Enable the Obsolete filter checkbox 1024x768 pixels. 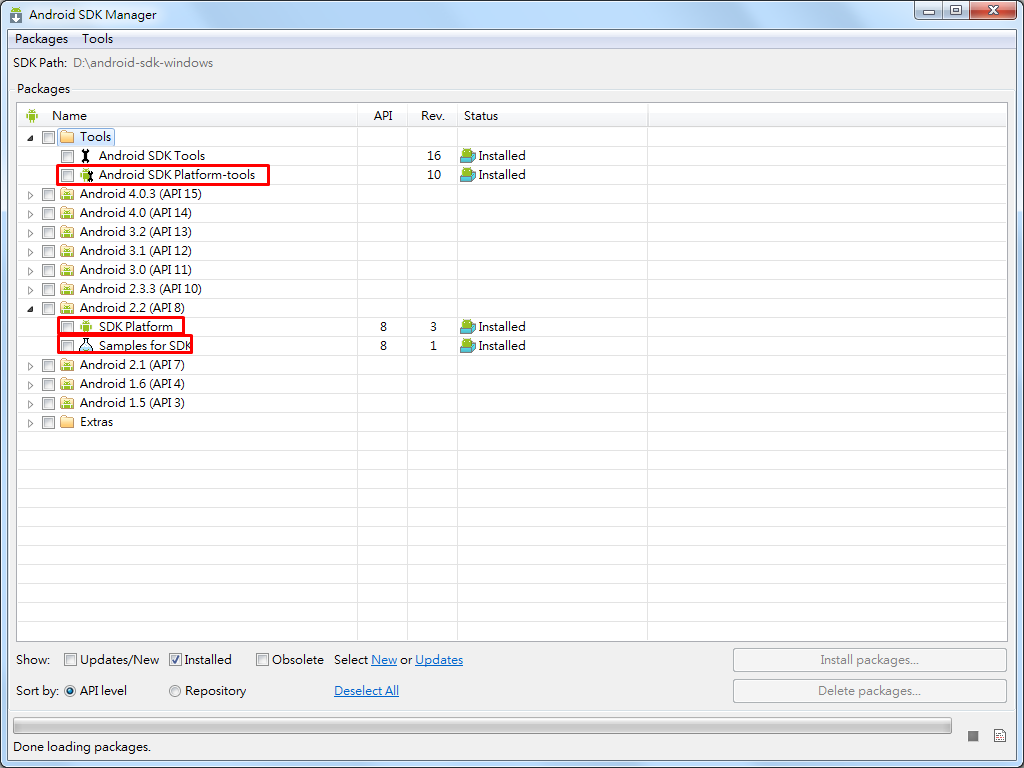coord(263,660)
